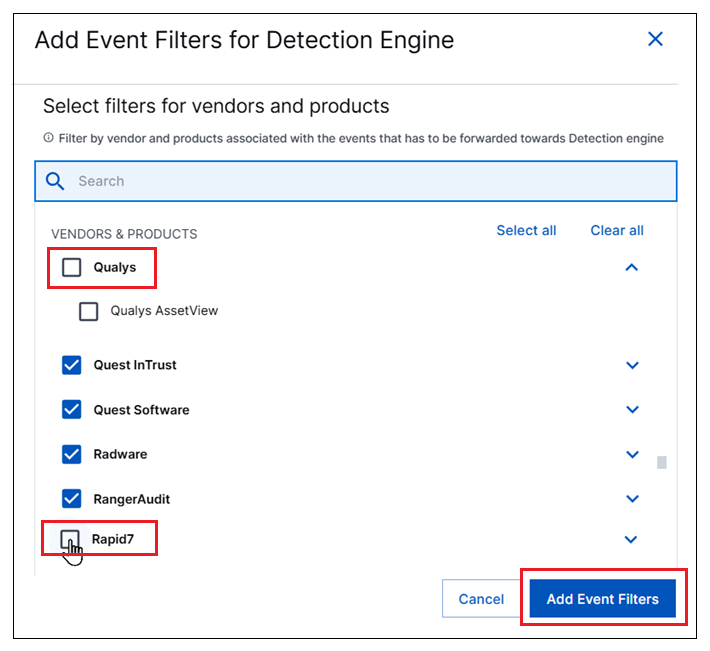Expand the Rapid7 products list
The width and height of the screenshot is (710, 651).
coord(630,539)
